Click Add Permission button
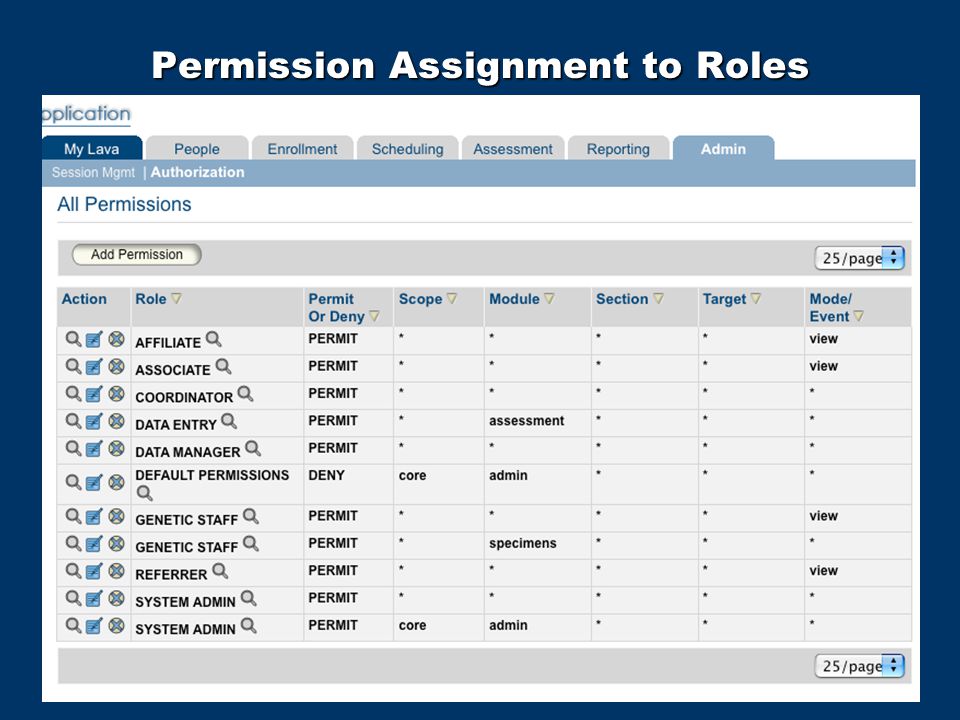This screenshot has width=960, height=720. pyautogui.click(x=137, y=255)
